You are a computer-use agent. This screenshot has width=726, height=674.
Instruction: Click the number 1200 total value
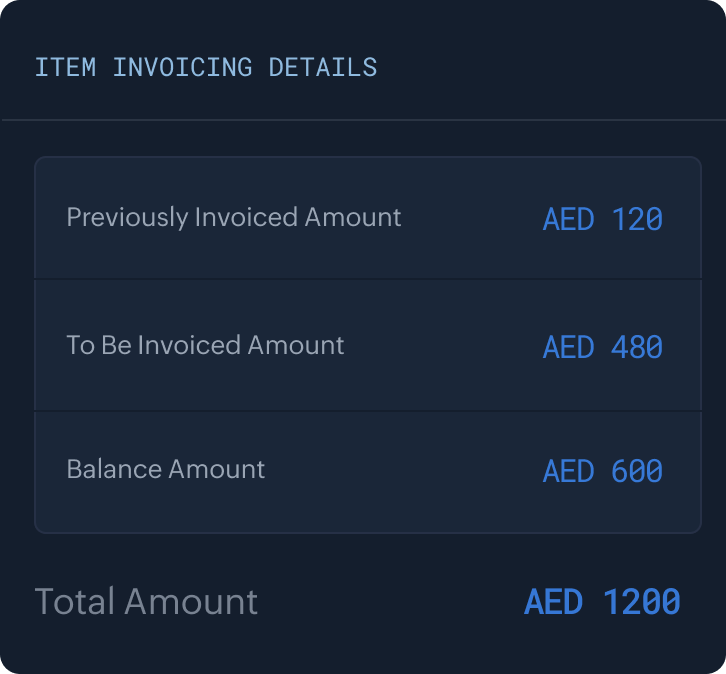(641, 602)
